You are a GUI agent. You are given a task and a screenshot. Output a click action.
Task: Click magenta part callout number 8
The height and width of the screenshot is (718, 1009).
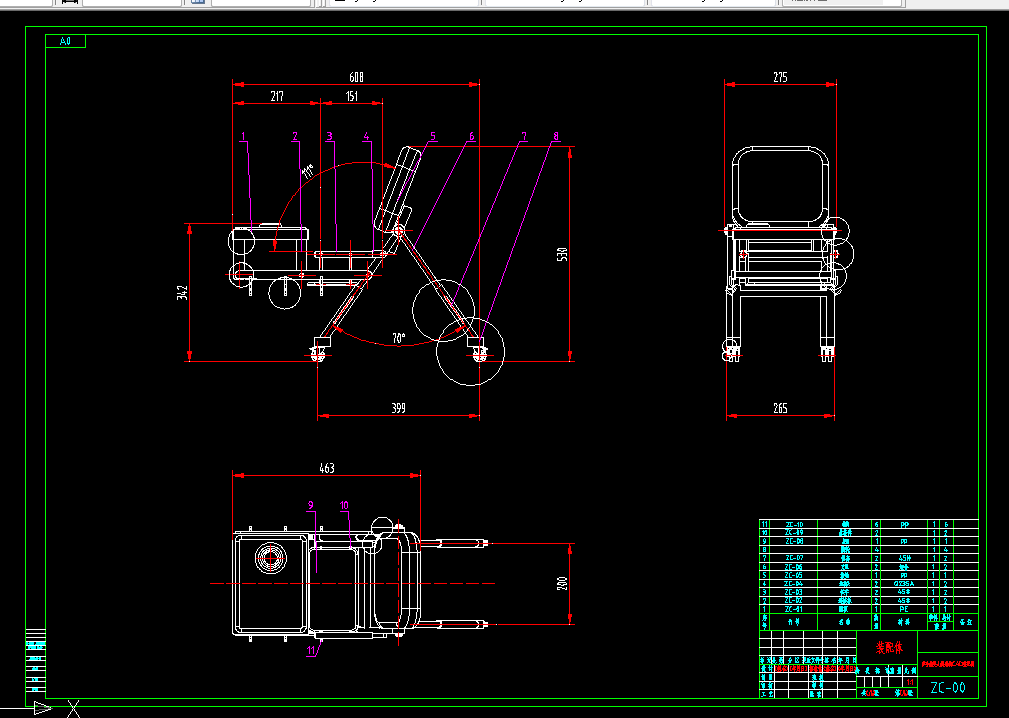coord(556,136)
